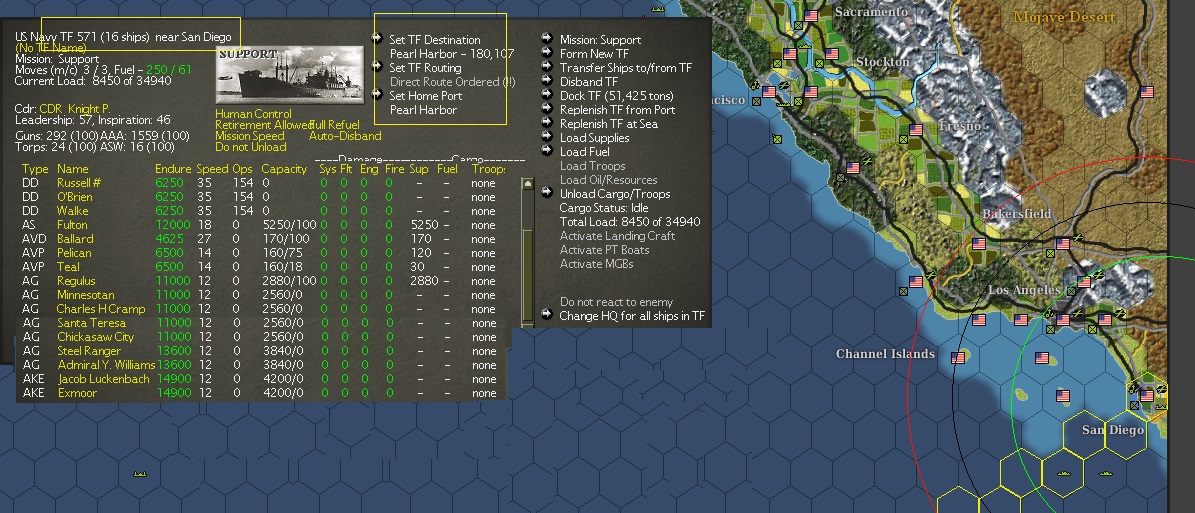Click arrow icon for Change HQ for all ships
The height and width of the screenshot is (513, 1195).
546,314
